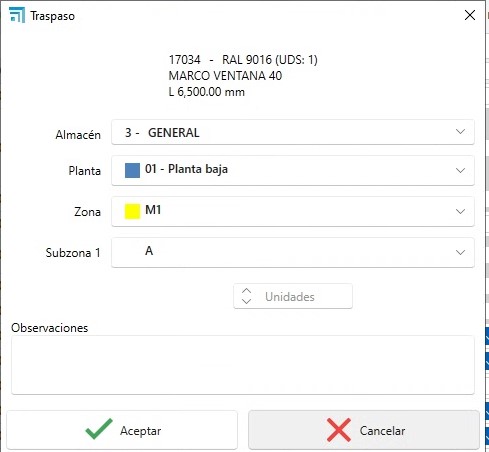Click inside the Observaciones text area
This screenshot has height=452, width=489.
pyautogui.click(x=243, y=365)
